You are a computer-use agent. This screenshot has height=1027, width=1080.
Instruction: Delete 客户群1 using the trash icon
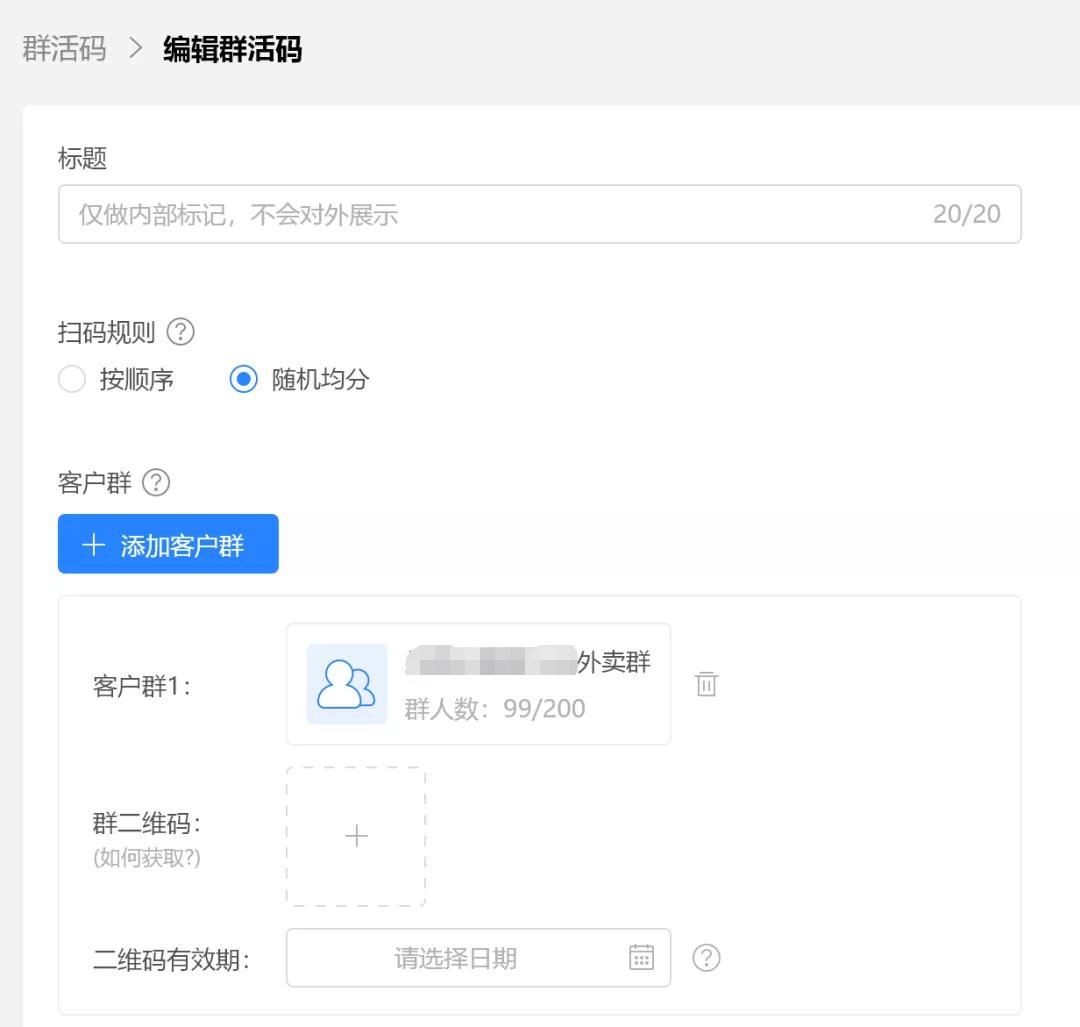[707, 684]
